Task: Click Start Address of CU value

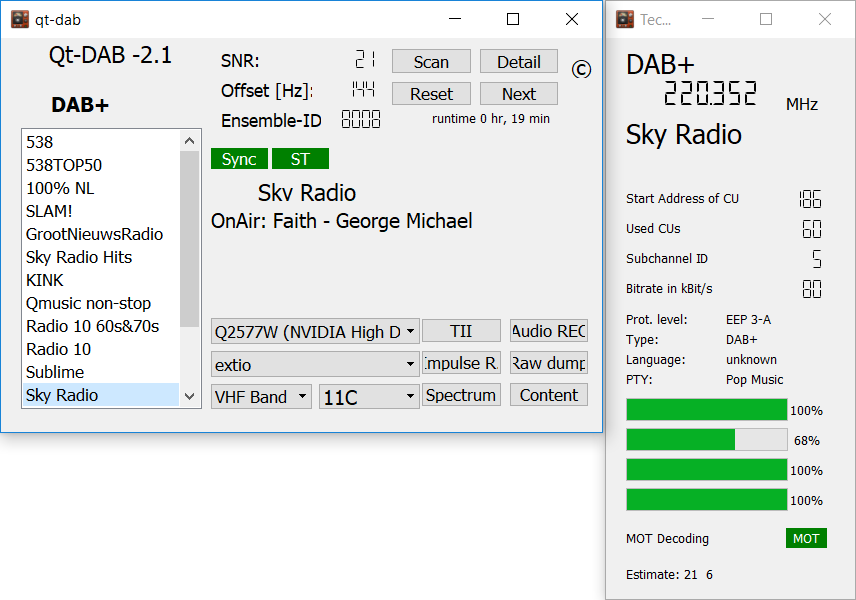Action: pos(810,199)
